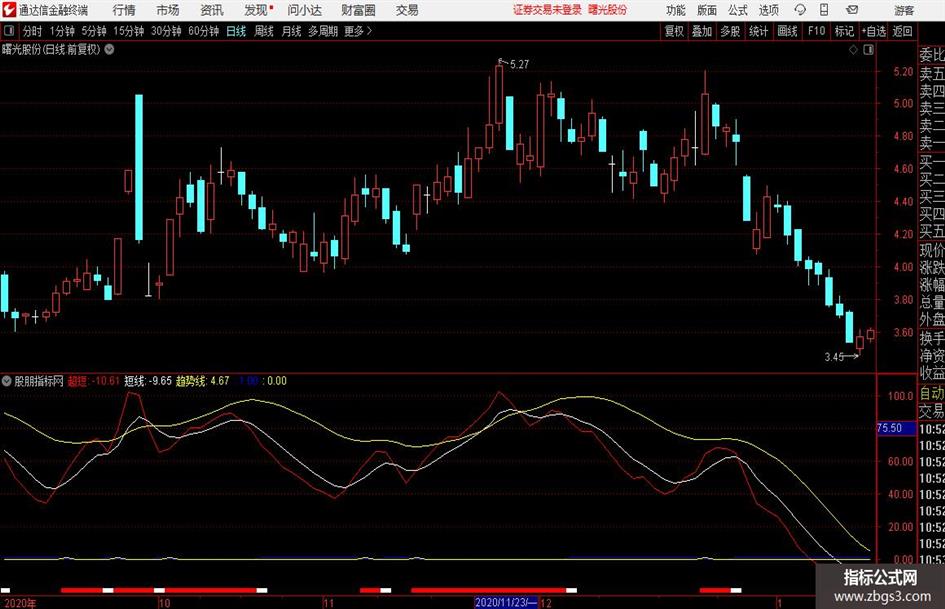The width and height of the screenshot is (945, 609).
Task: Select the 周线 weekly period
Action: 264,31
